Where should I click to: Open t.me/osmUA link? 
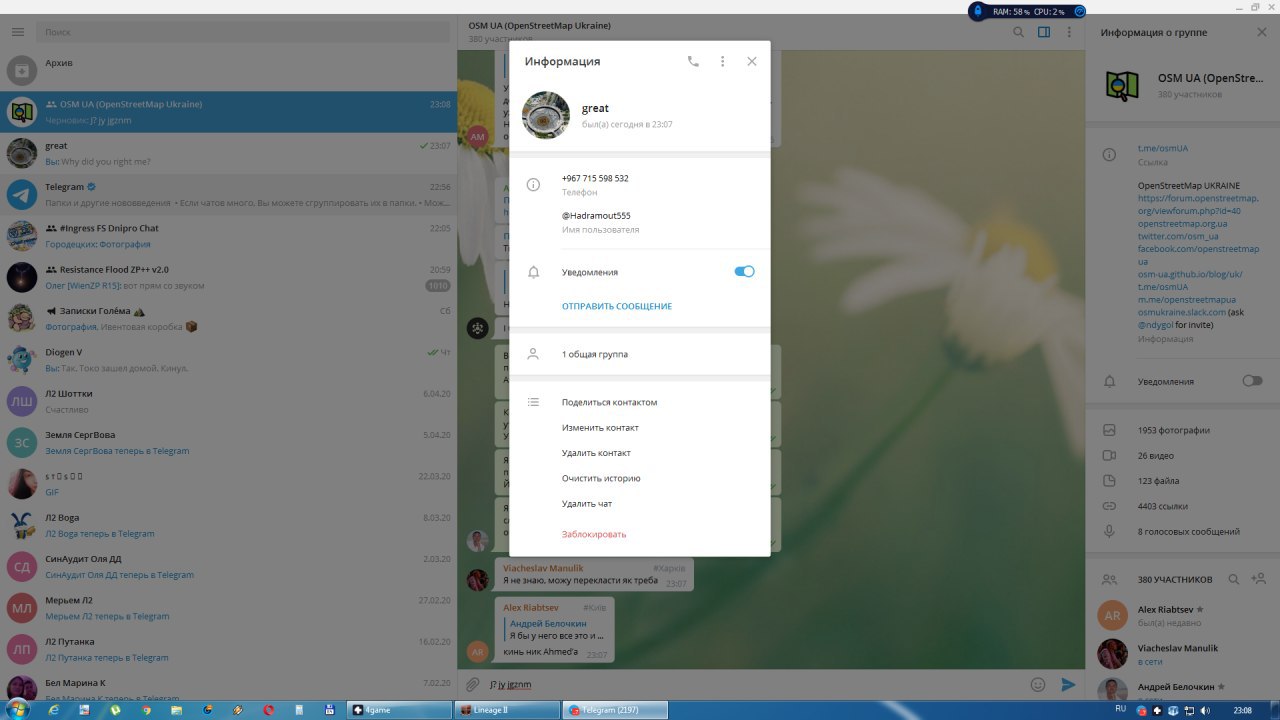(x=1163, y=148)
